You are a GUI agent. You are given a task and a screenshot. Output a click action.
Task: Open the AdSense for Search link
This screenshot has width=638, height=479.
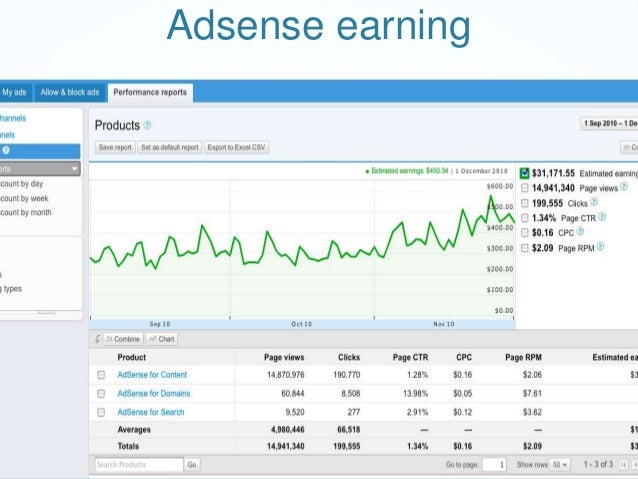point(151,412)
